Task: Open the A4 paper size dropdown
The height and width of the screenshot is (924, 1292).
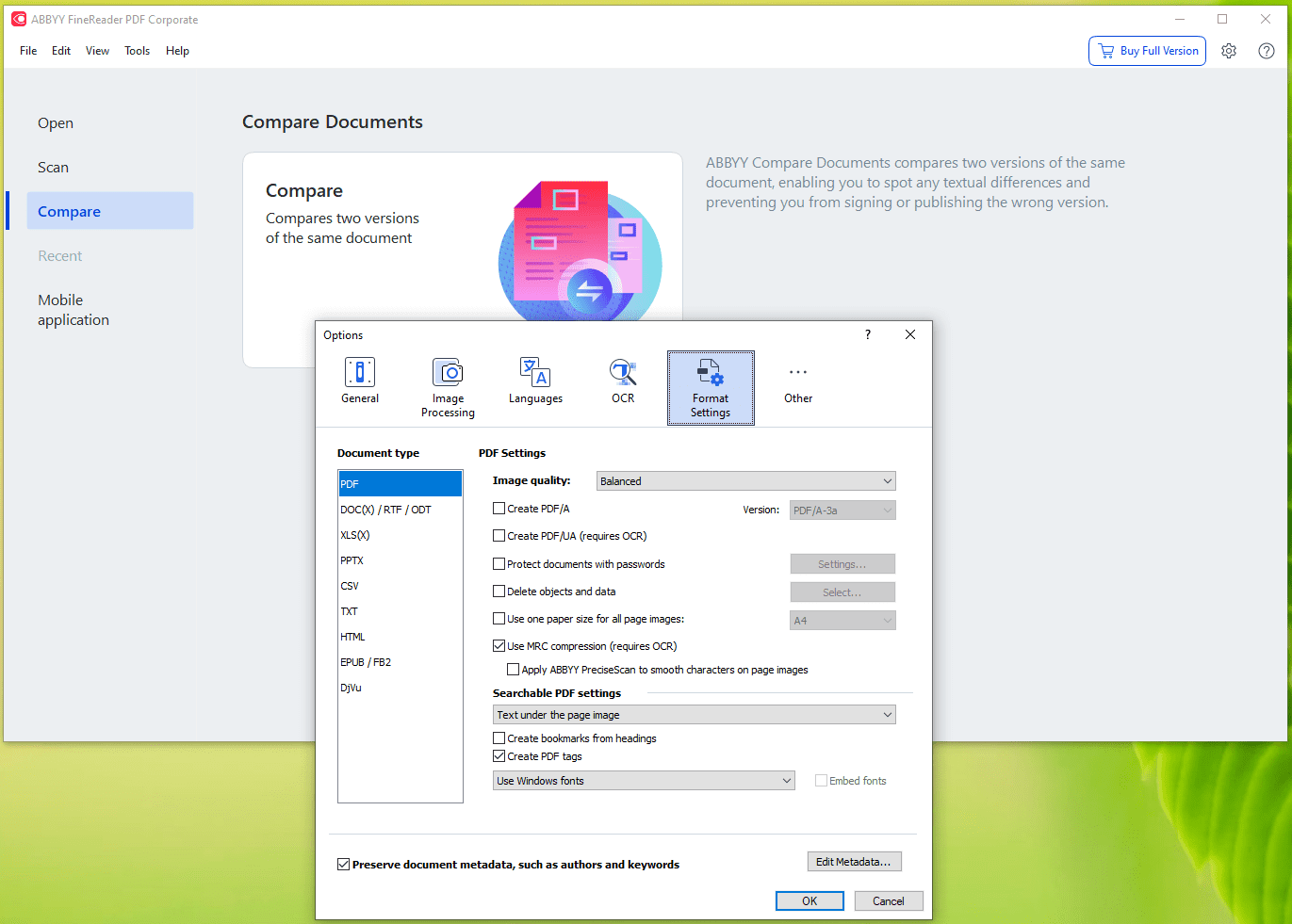Action: [842, 621]
